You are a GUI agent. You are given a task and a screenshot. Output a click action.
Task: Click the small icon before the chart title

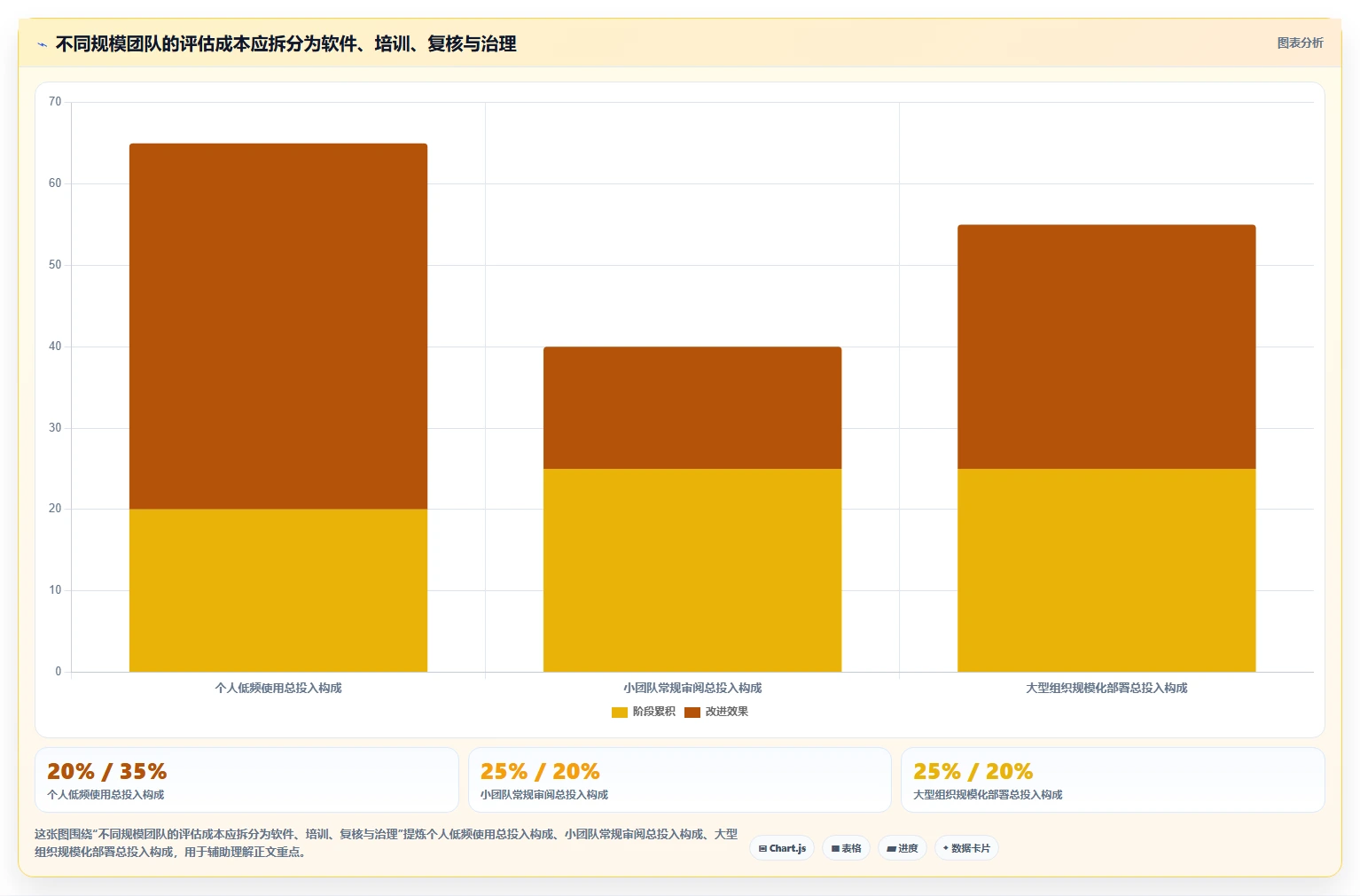pyautogui.click(x=42, y=44)
